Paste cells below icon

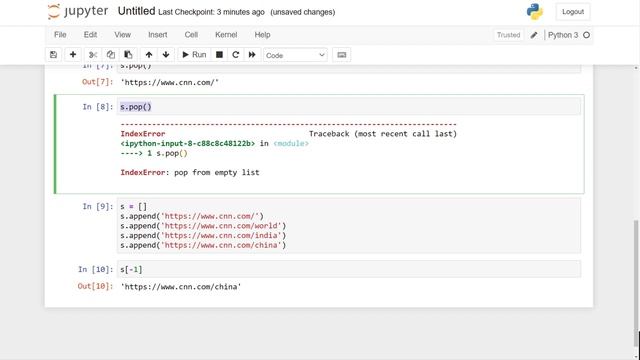(x=128, y=55)
